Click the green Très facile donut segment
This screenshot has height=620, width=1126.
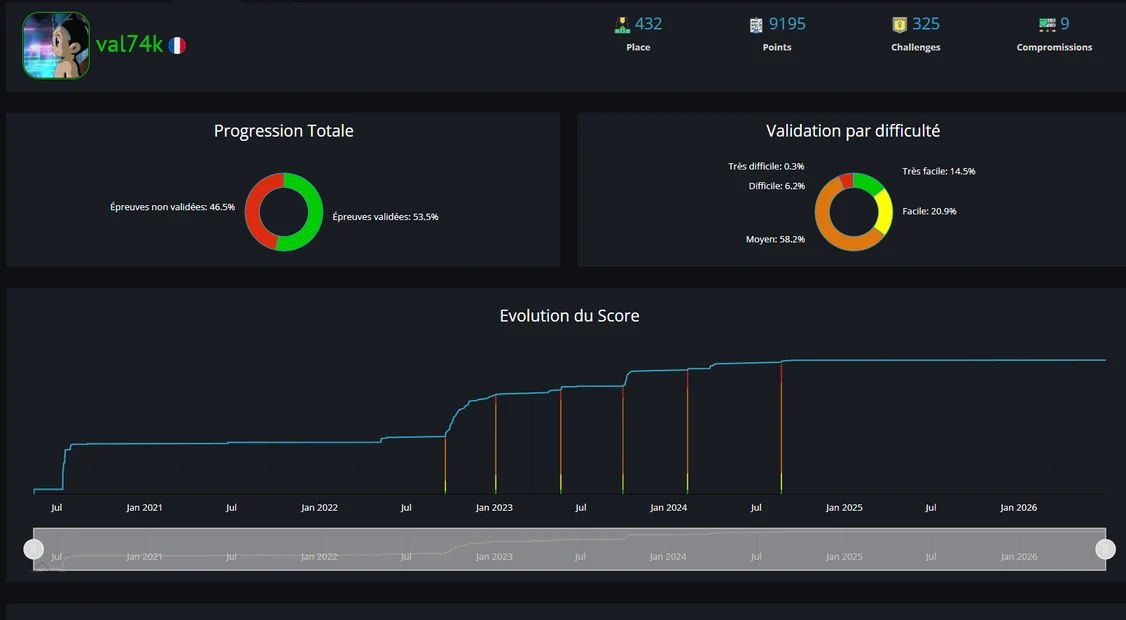point(869,182)
